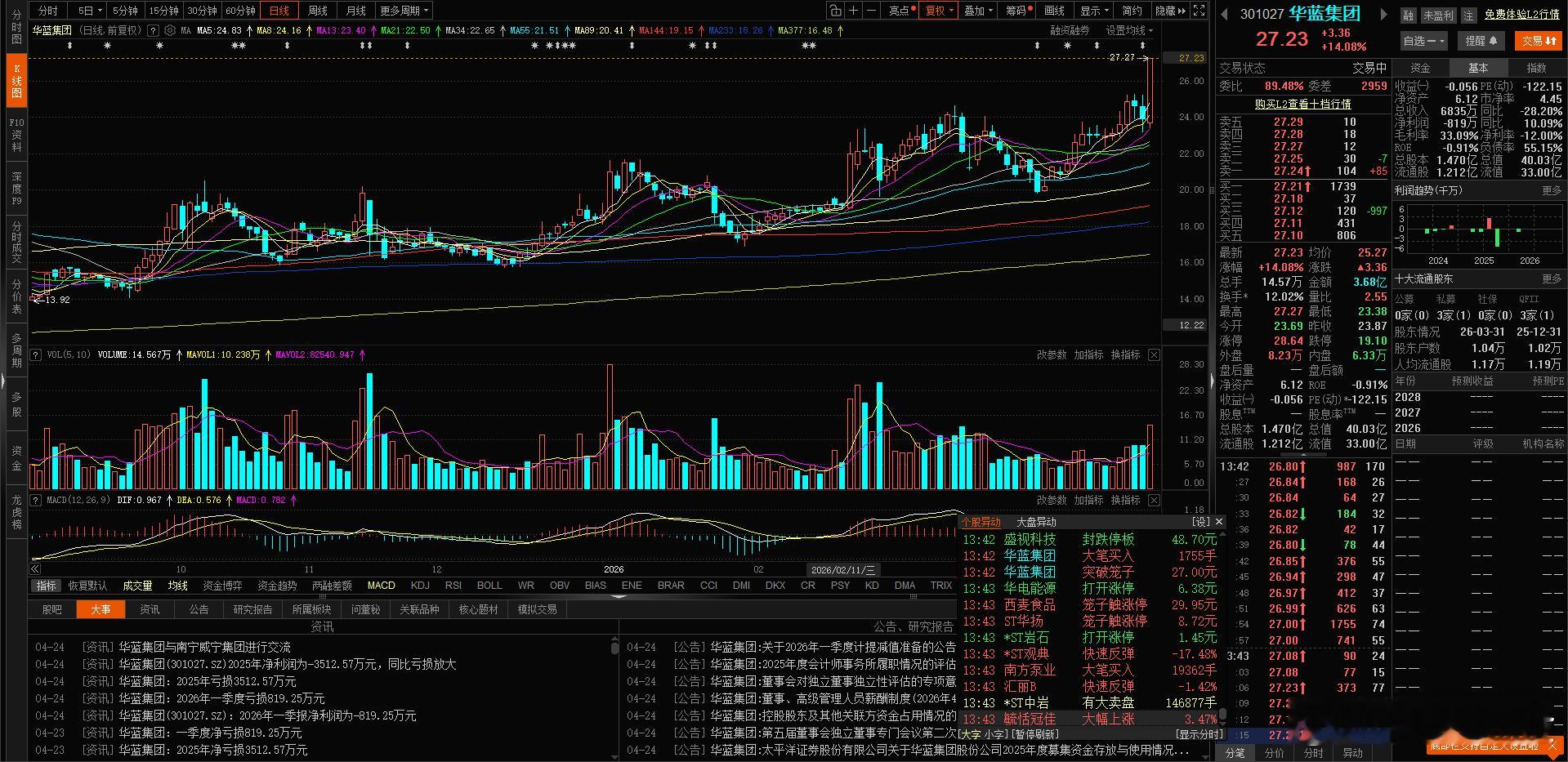Switch to 大盘异动 tab
The width and height of the screenshot is (1568, 762).
tap(1035, 522)
